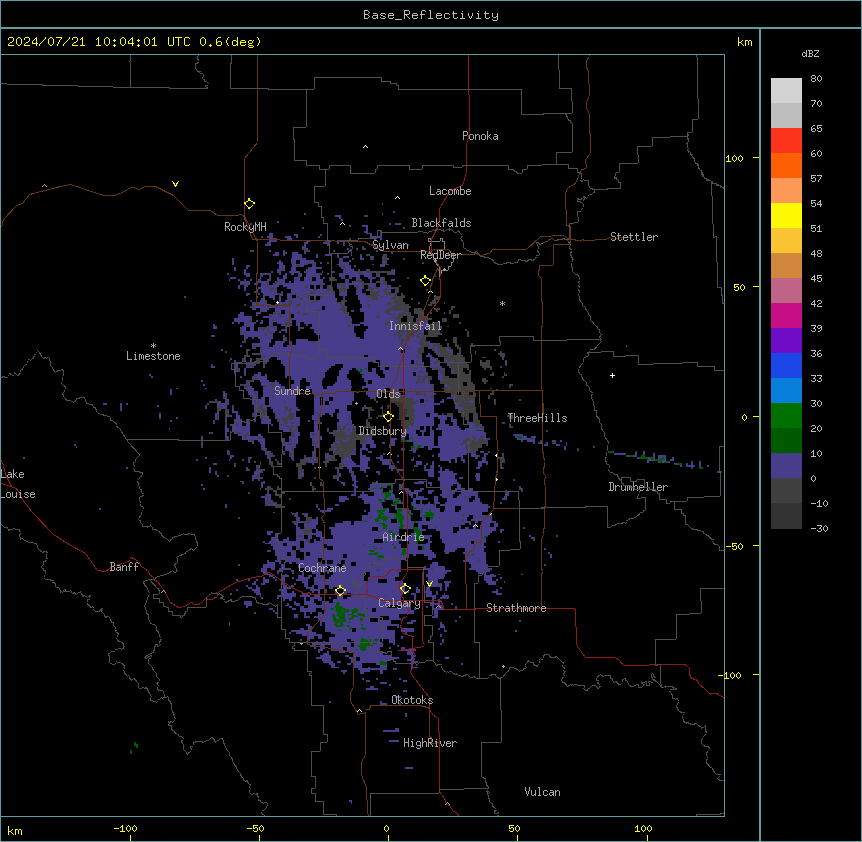
Task: Click the -50 tick on the vertical axis
Action: [x=734, y=546]
